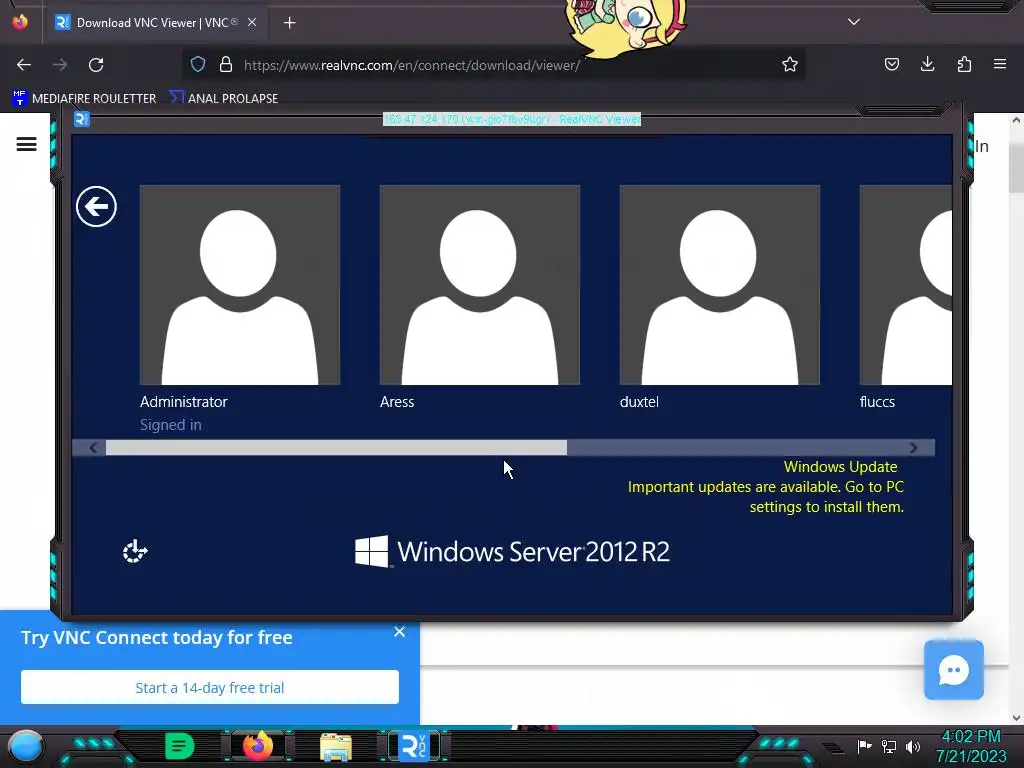The width and height of the screenshot is (1024, 768).
Task: Open the Firefox downloads panel
Action: (x=927, y=64)
